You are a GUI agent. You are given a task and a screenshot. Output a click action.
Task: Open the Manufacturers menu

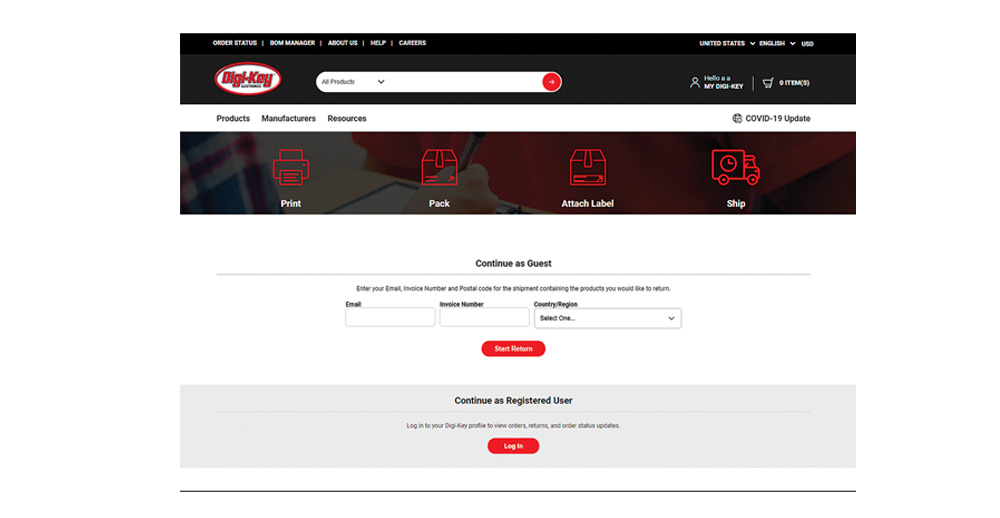coord(288,119)
